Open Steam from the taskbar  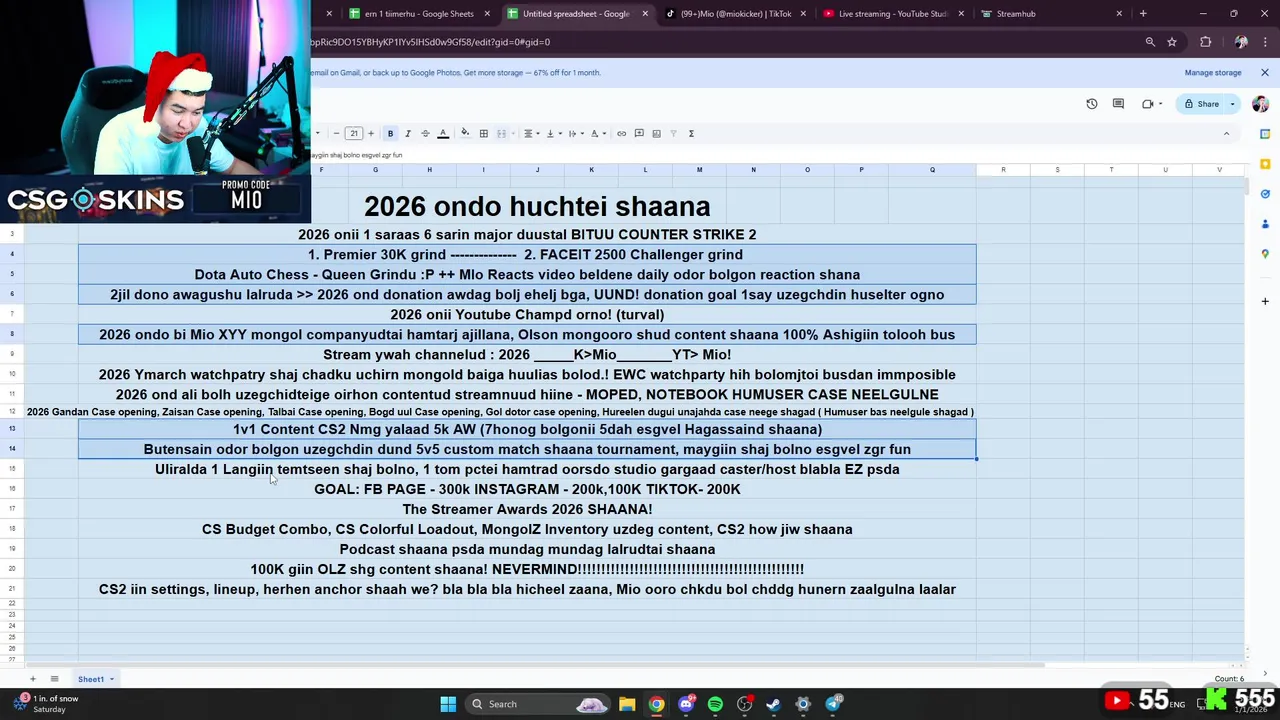pos(773,704)
